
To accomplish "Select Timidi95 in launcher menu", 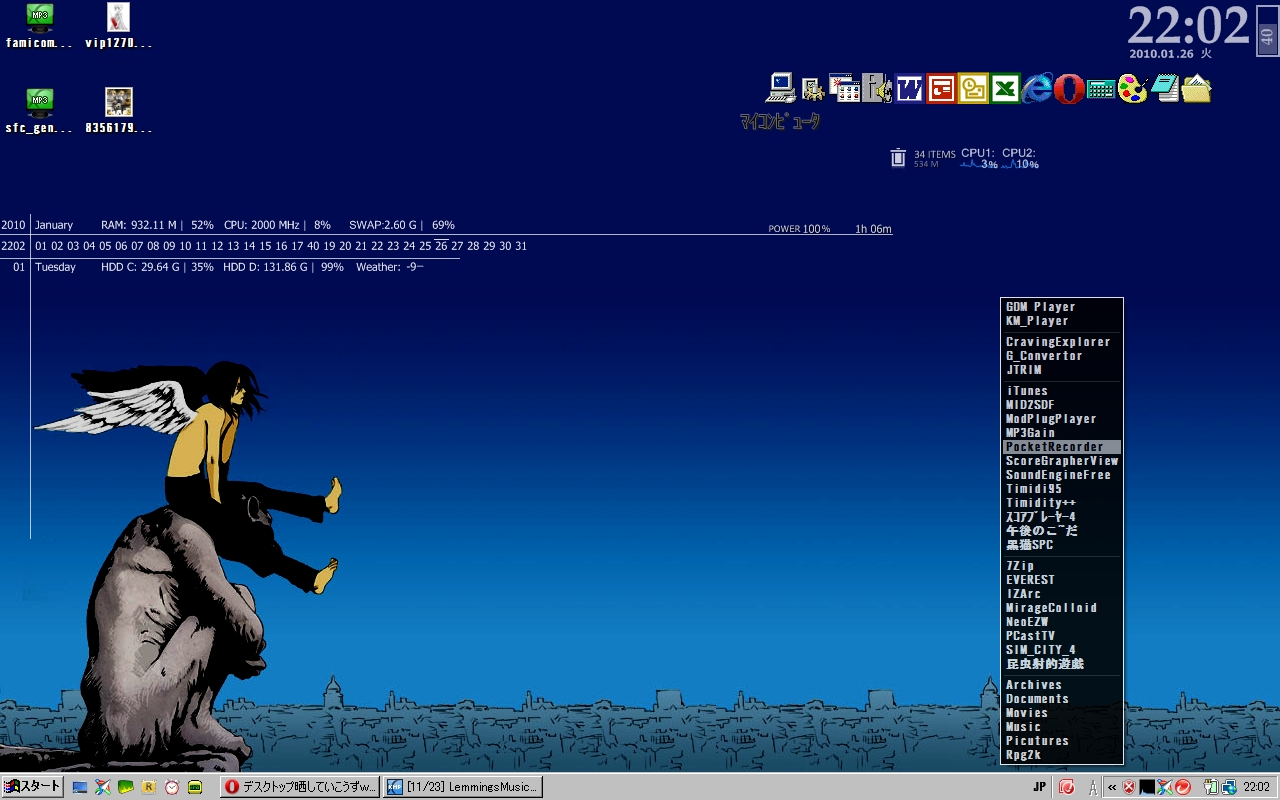I will 1062,489.
